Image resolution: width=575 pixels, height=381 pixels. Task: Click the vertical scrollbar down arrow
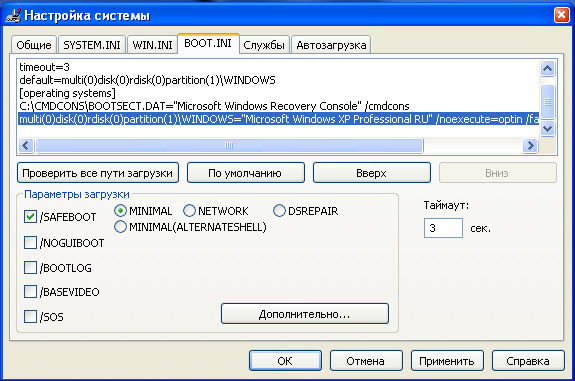547,128
